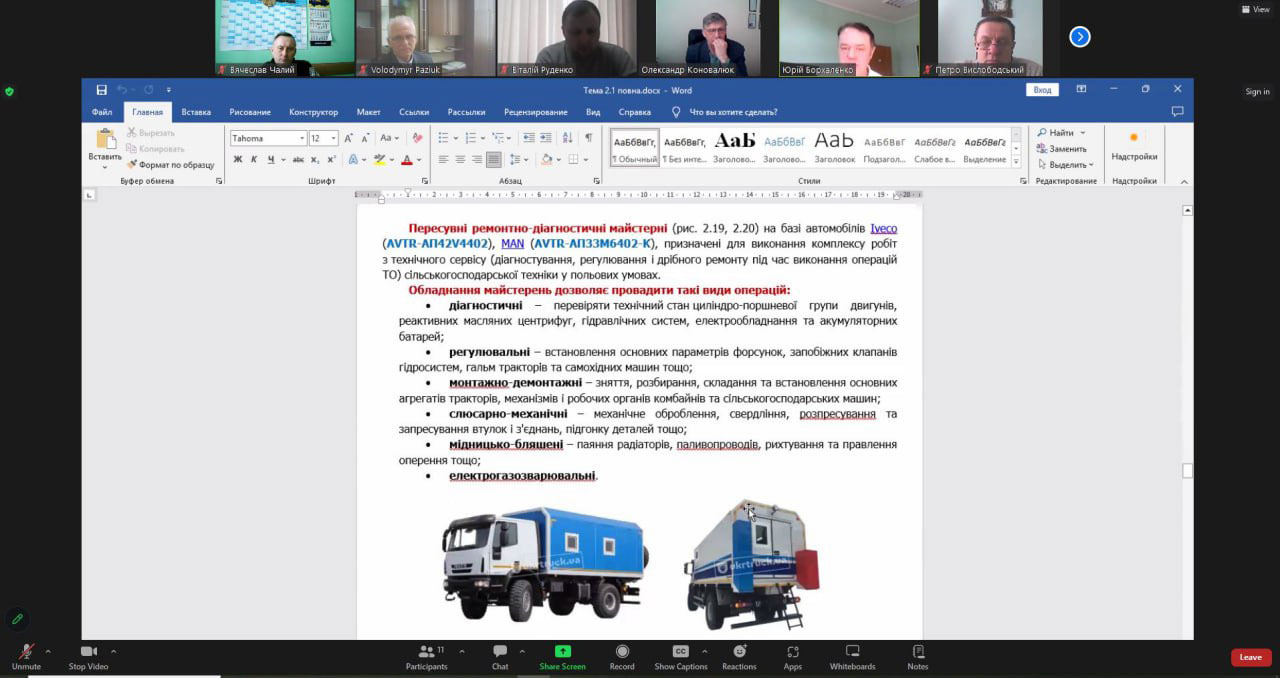The height and width of the screenshot is (678, 1280).
Task: Click the red Leave meeting button
Action: [x=1251, y=657]
